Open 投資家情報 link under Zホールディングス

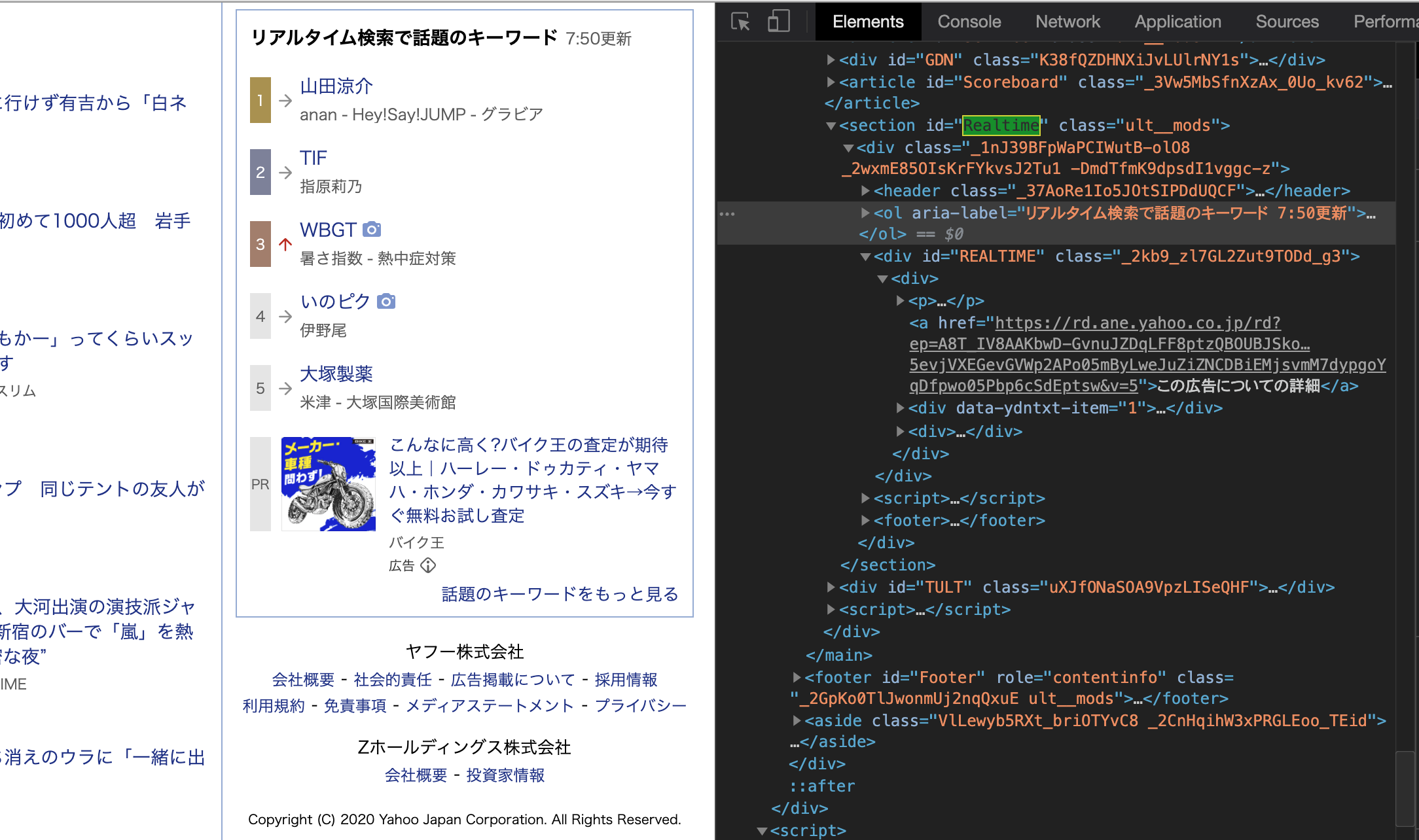tap(505, 775)
